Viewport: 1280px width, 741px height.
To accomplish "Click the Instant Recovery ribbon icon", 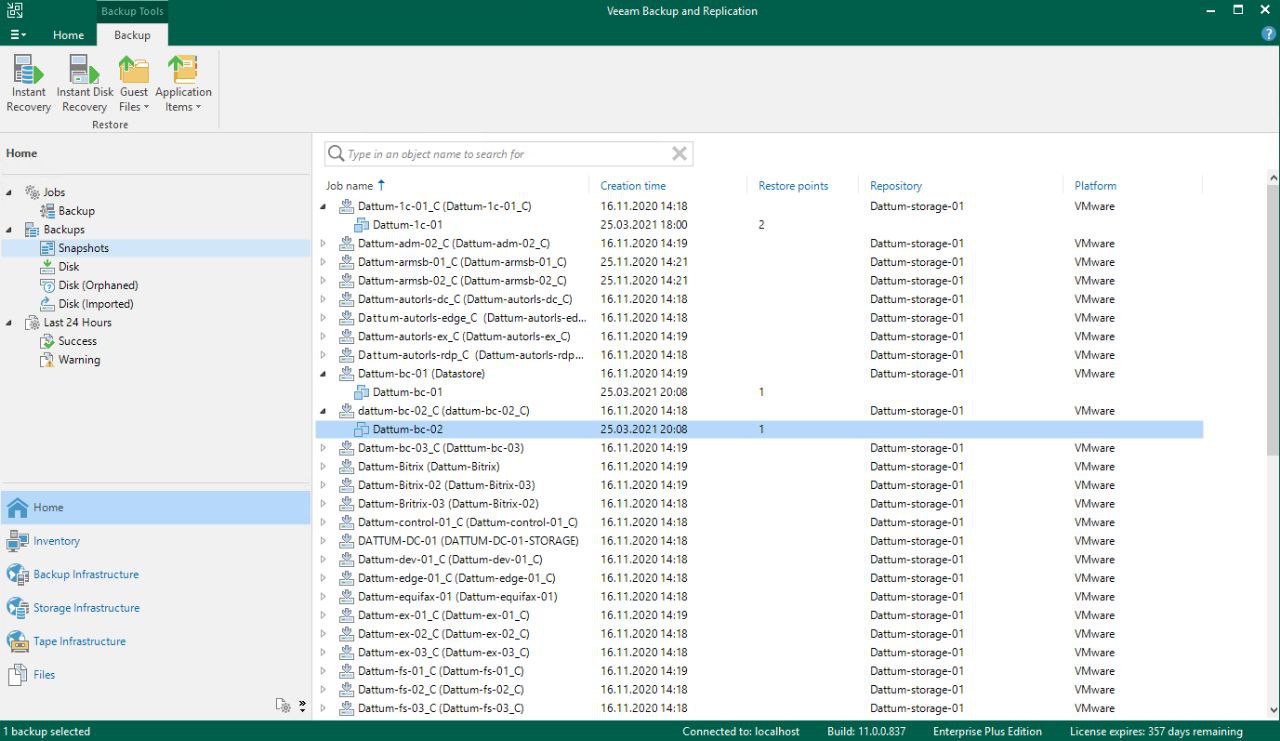I will coord(28,83).
